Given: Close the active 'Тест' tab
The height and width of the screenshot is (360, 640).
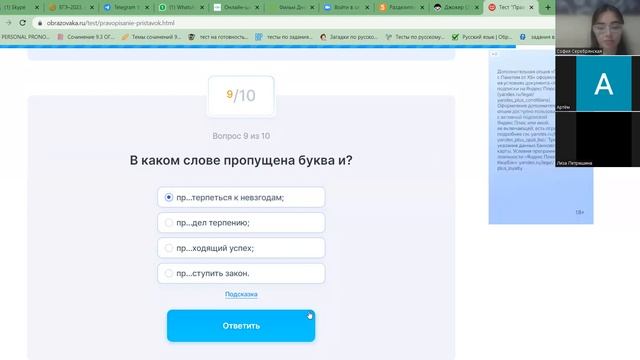Looking at the screenshot, I should (x=531, y=7).
